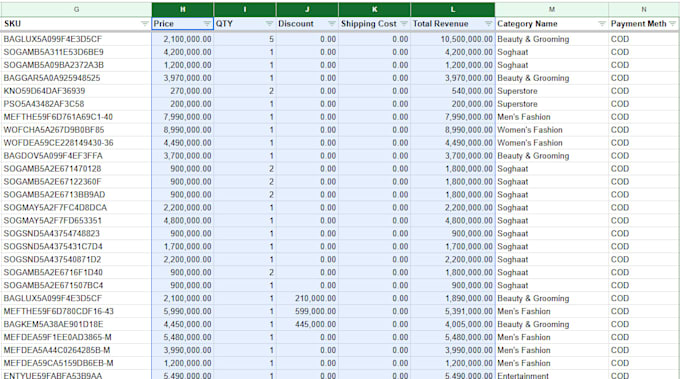The height and width of the screenshot is (379, 680).
Task: Select SKU cell WOFDEA59CE228149430-36
Action: [76, 143]
